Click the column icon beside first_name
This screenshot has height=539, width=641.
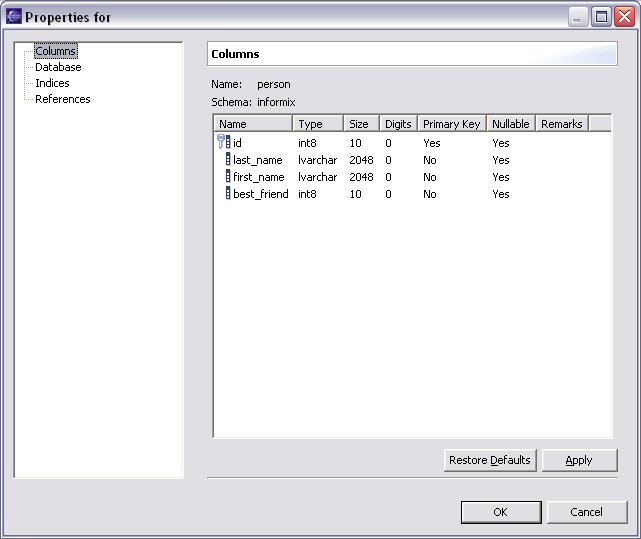(x=227, y=177)
